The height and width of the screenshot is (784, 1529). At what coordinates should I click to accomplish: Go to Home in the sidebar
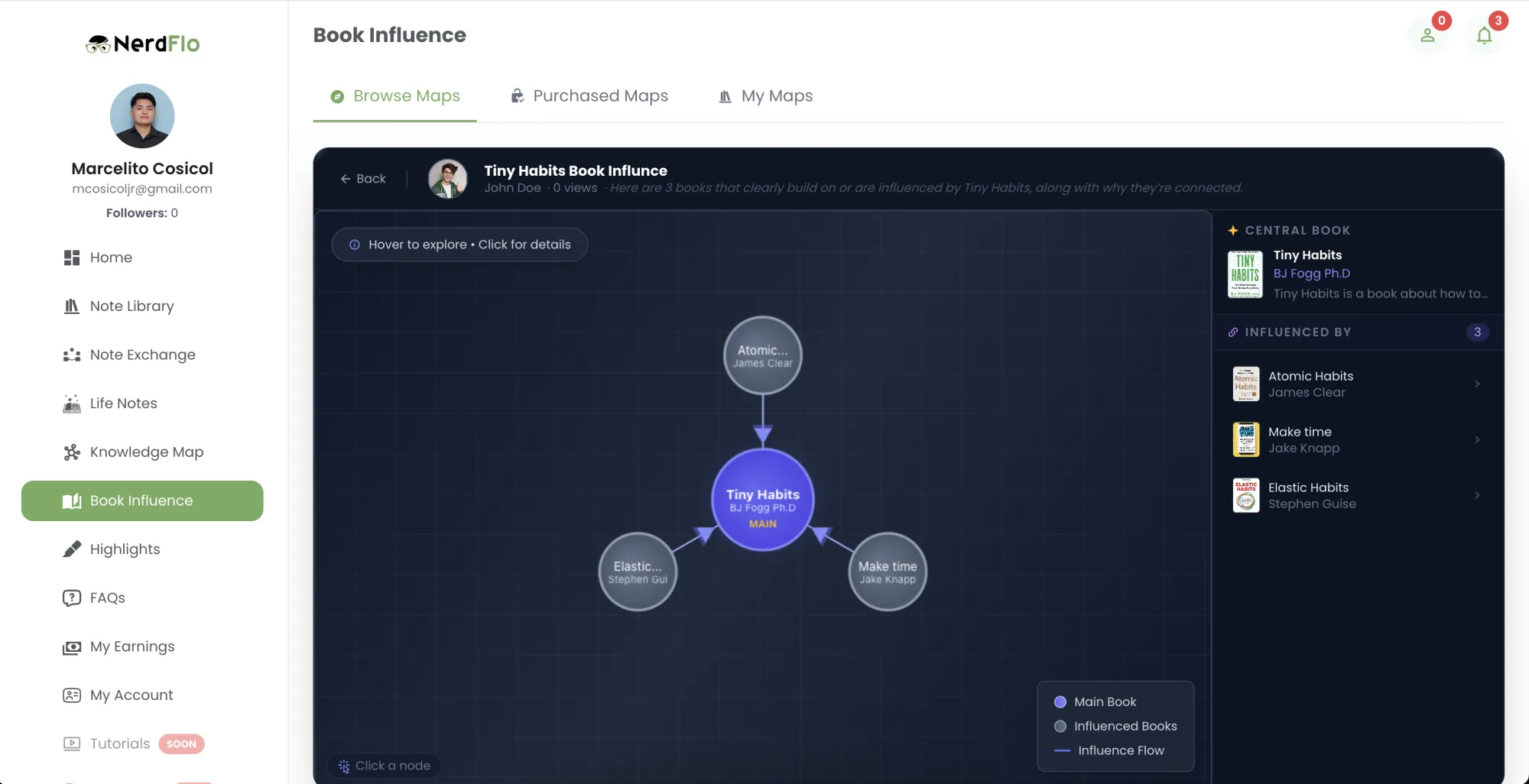[x=142, y=258]
